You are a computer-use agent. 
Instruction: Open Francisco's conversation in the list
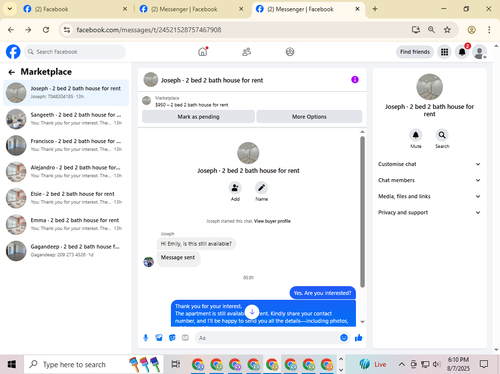[x=66, y=145]
